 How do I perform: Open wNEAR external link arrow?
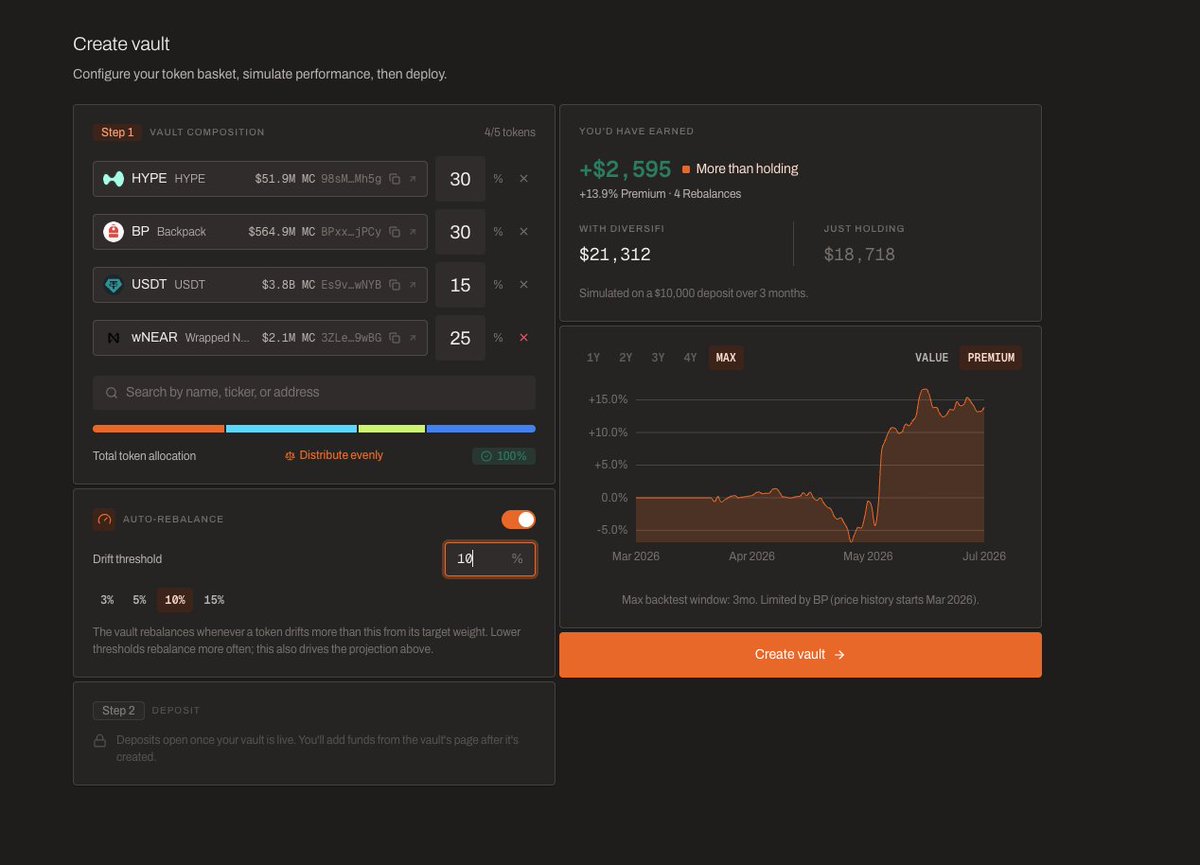(413, 338)
